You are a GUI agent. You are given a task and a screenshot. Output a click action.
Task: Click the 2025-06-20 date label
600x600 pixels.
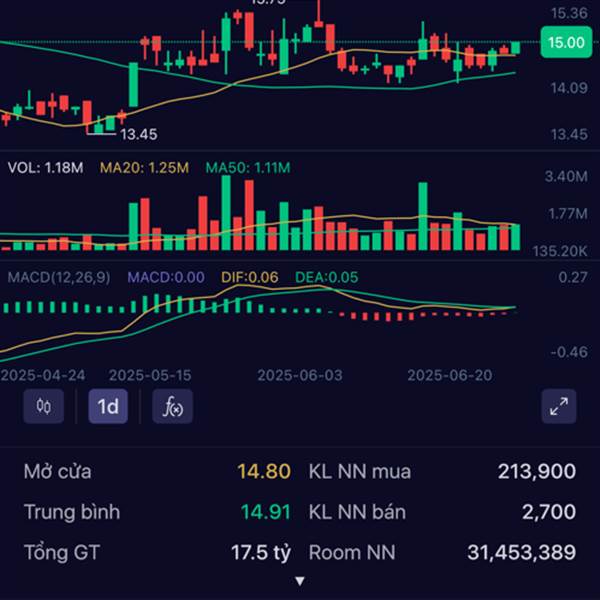click(450, 375)
